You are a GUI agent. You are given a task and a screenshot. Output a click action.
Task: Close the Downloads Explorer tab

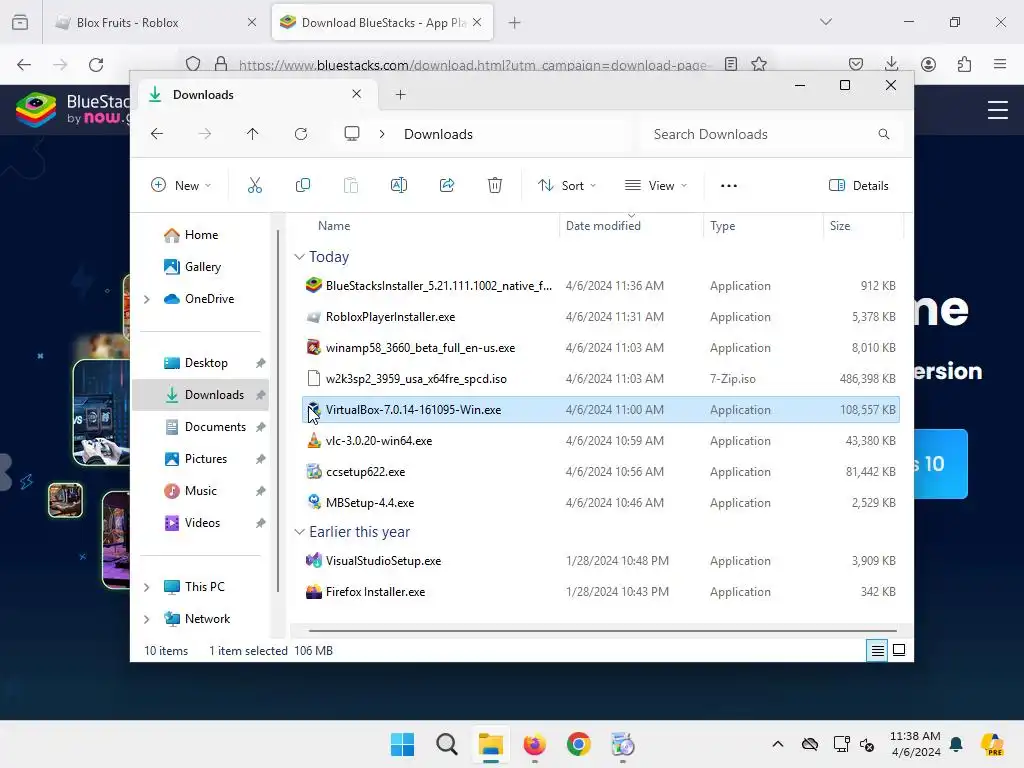pyautogui.click(x=357, y=94)
